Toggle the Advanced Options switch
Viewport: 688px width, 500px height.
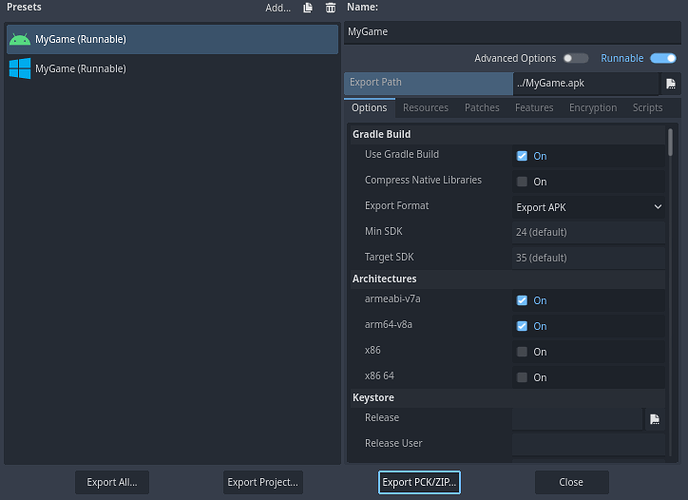[575, 59]
